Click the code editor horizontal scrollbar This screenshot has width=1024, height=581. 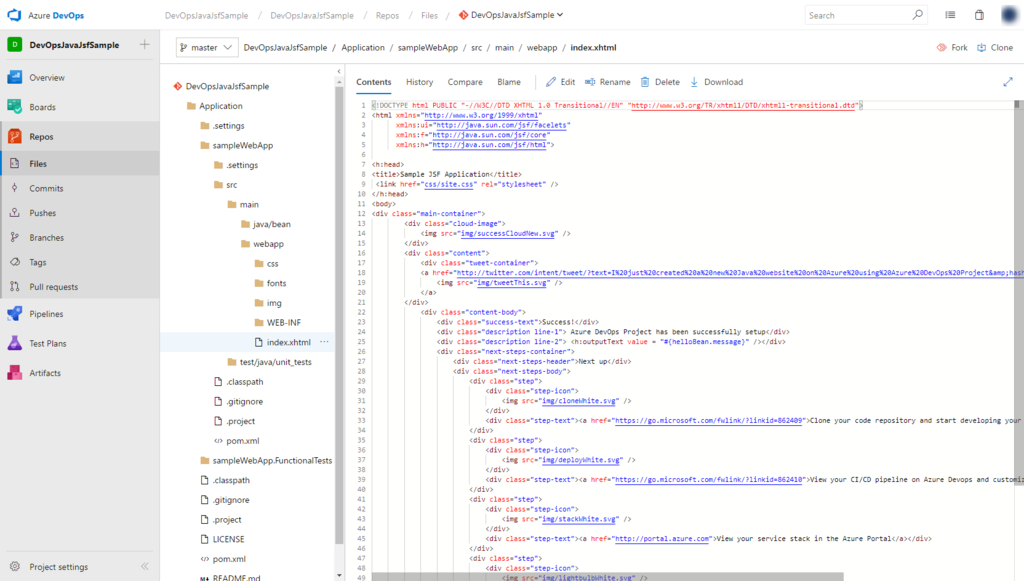[x=607, y=577]
